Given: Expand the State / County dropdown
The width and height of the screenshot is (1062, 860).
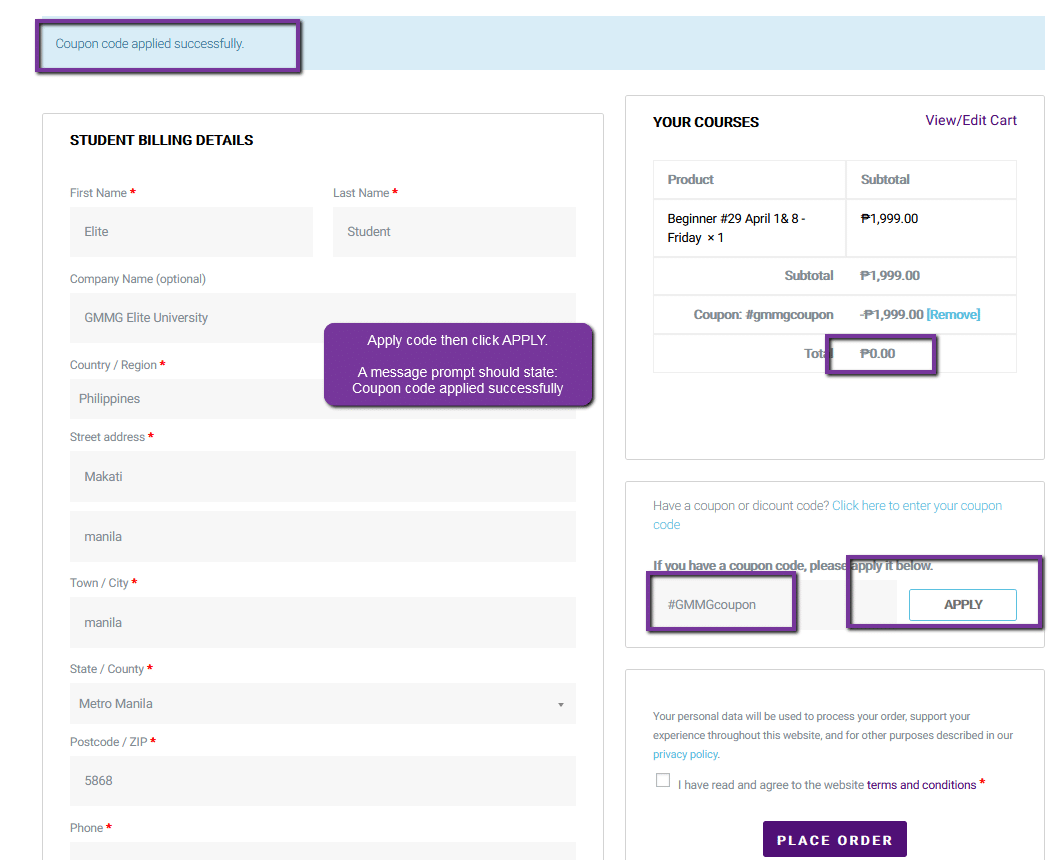Looking at the screenshot, I should (322, 704).
